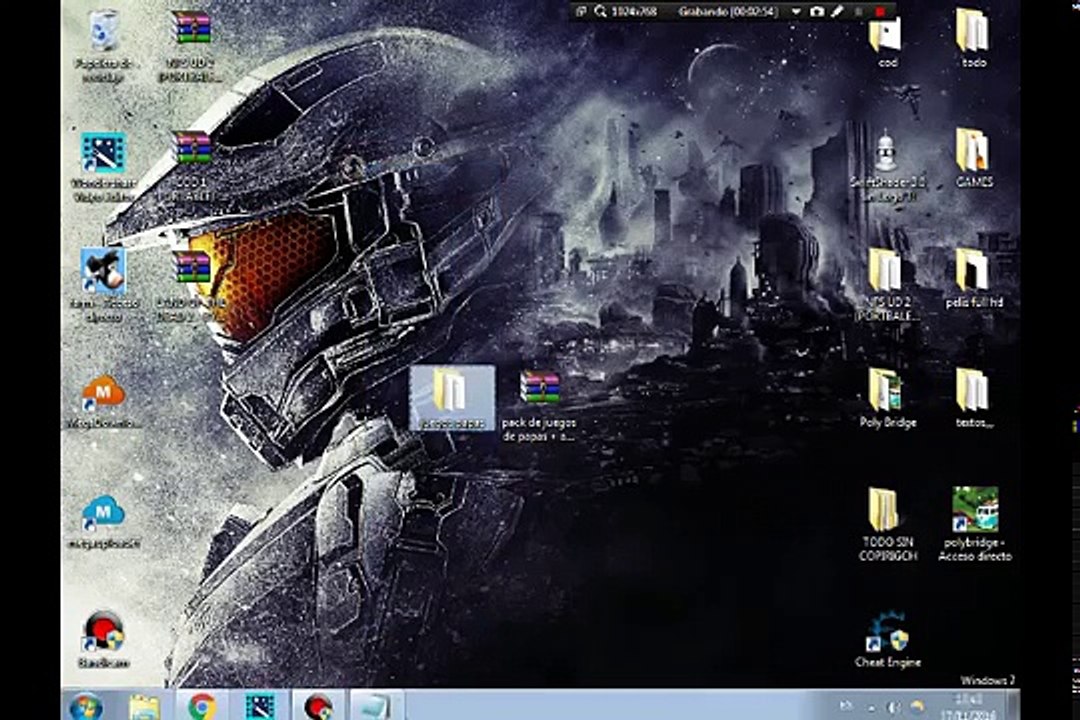The height and width of the screenshot is (720, 1080).
Task: Open the 'cod' folder
Action: (x=887, y=41)
